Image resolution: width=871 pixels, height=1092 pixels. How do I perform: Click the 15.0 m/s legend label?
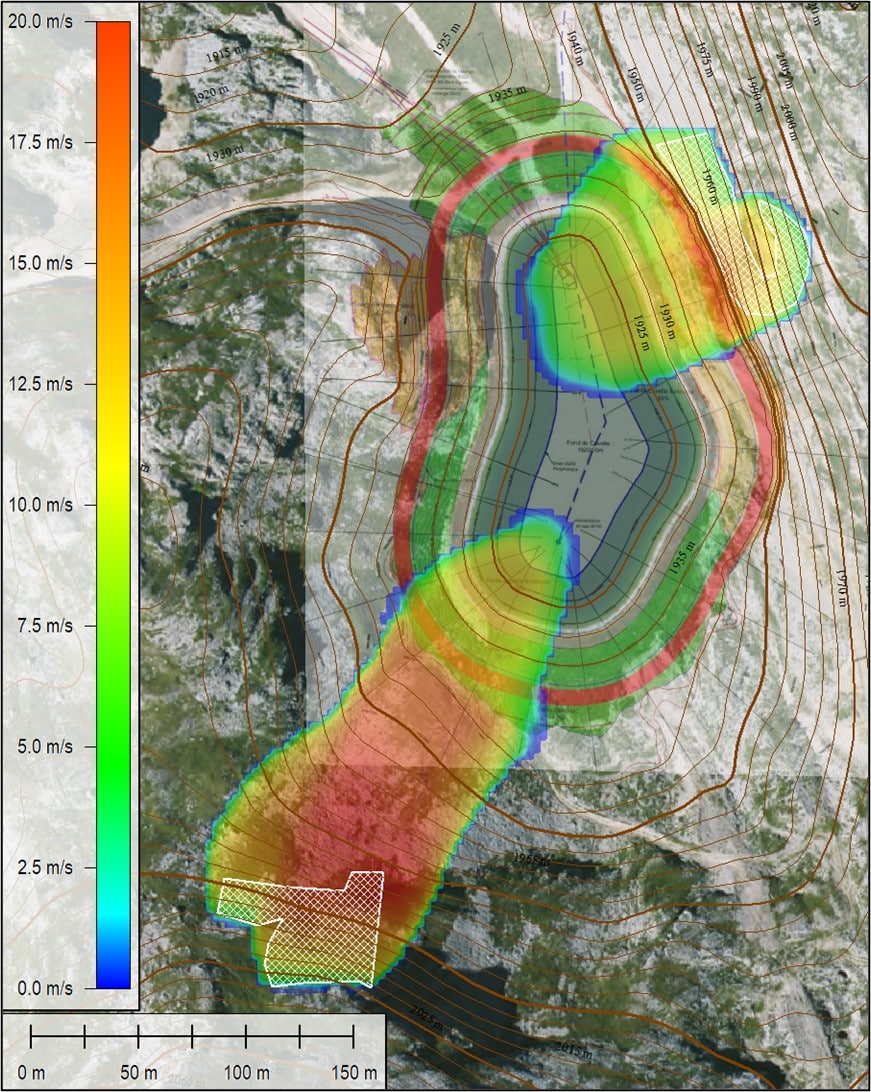[x=41, y=263]
